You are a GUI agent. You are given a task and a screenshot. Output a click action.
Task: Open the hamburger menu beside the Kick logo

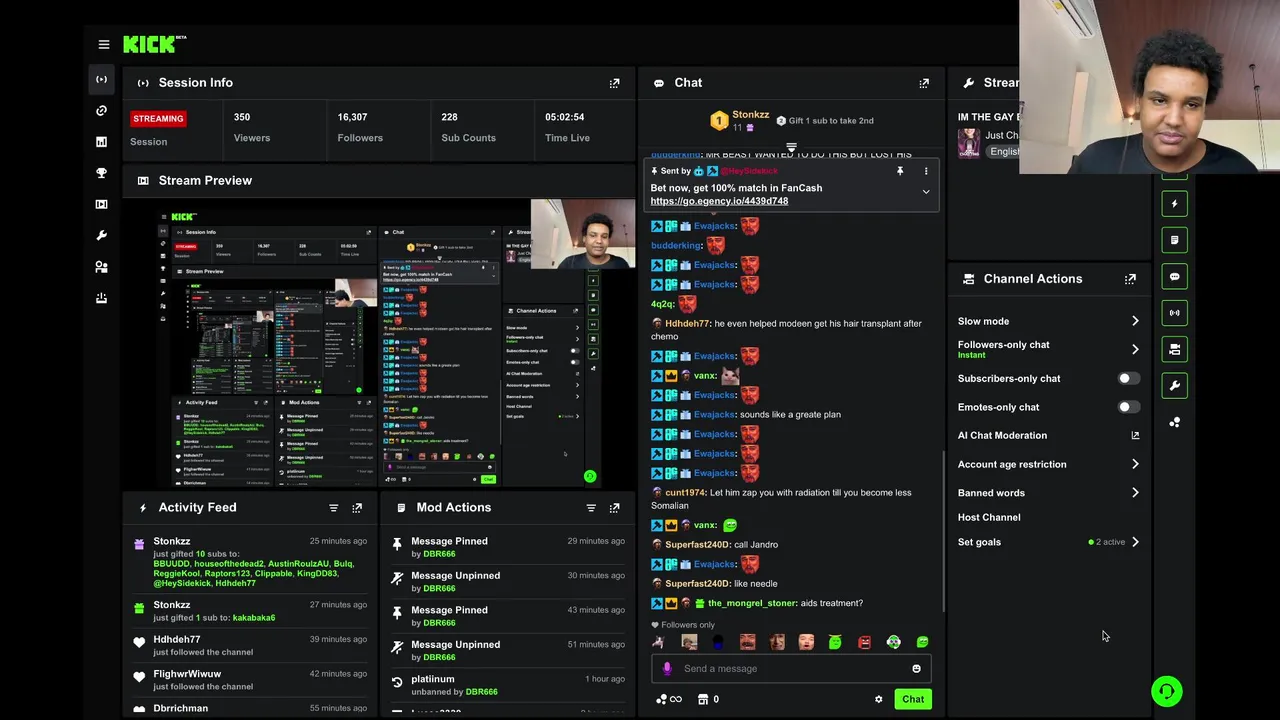pyautogui.click(x=104, y=44)
